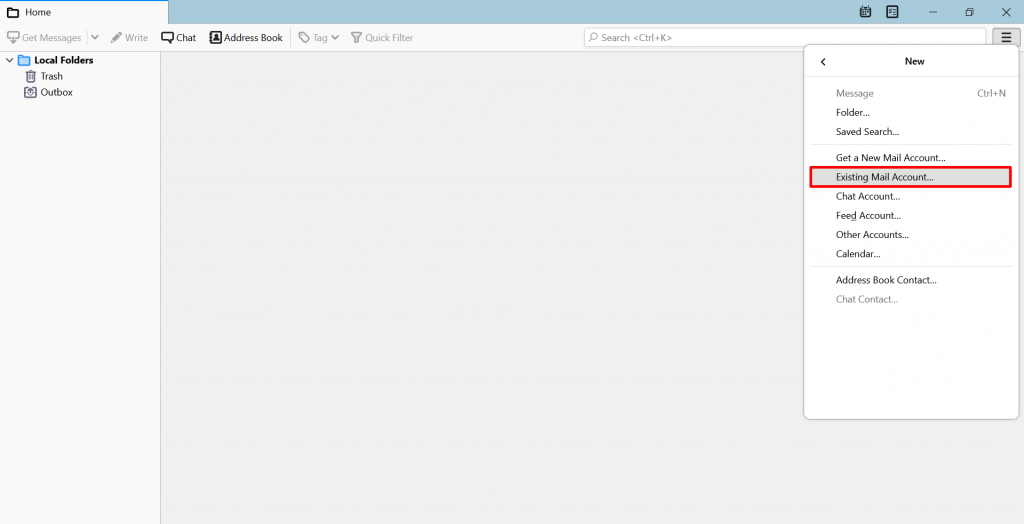
Task: Choose Message in the New menu
Action: point(911,93)
